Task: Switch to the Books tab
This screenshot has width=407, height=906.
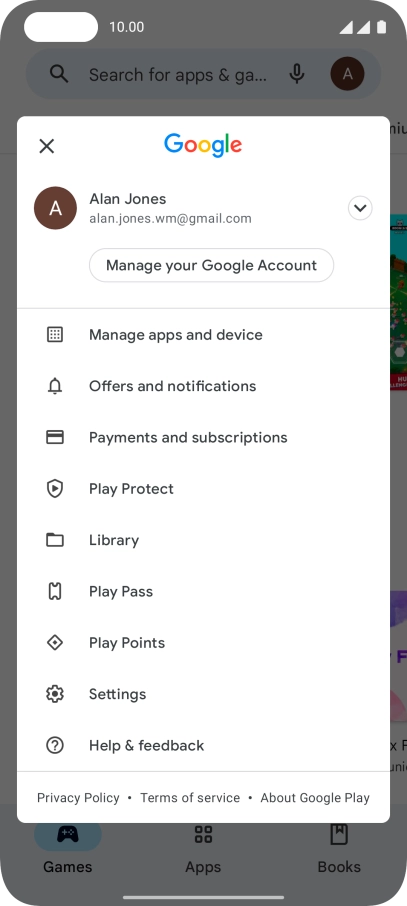Action: (x=339, y=849)
